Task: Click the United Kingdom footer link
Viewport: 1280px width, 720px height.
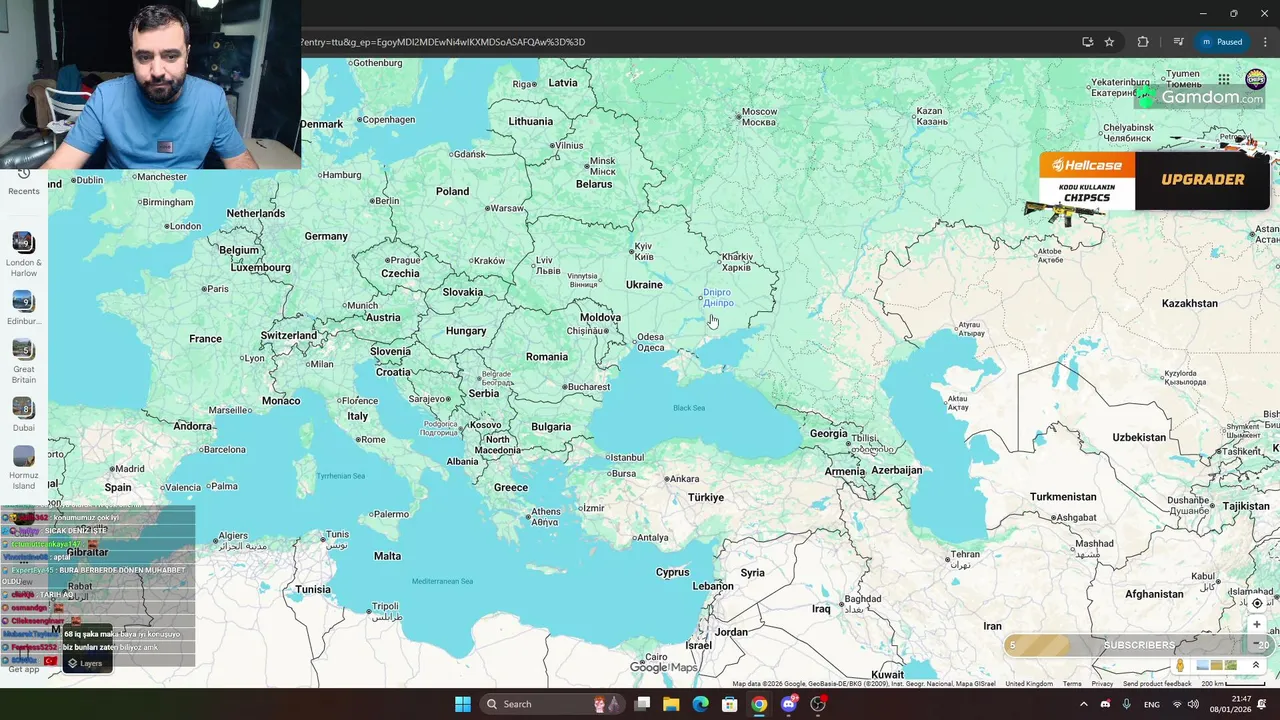Action: [1029, 684]
